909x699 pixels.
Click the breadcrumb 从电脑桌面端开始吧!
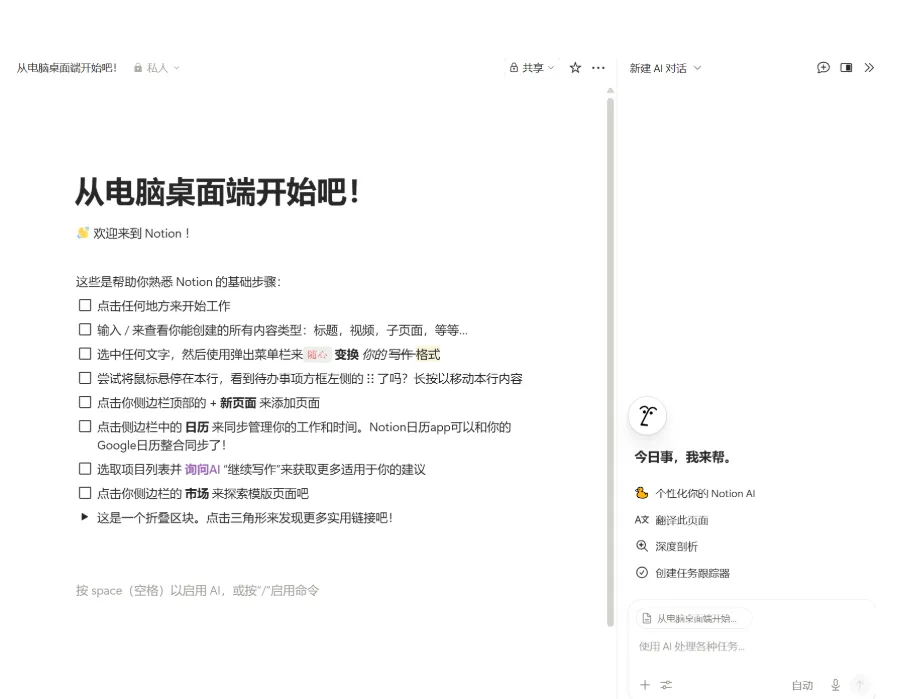coord(67,68)
